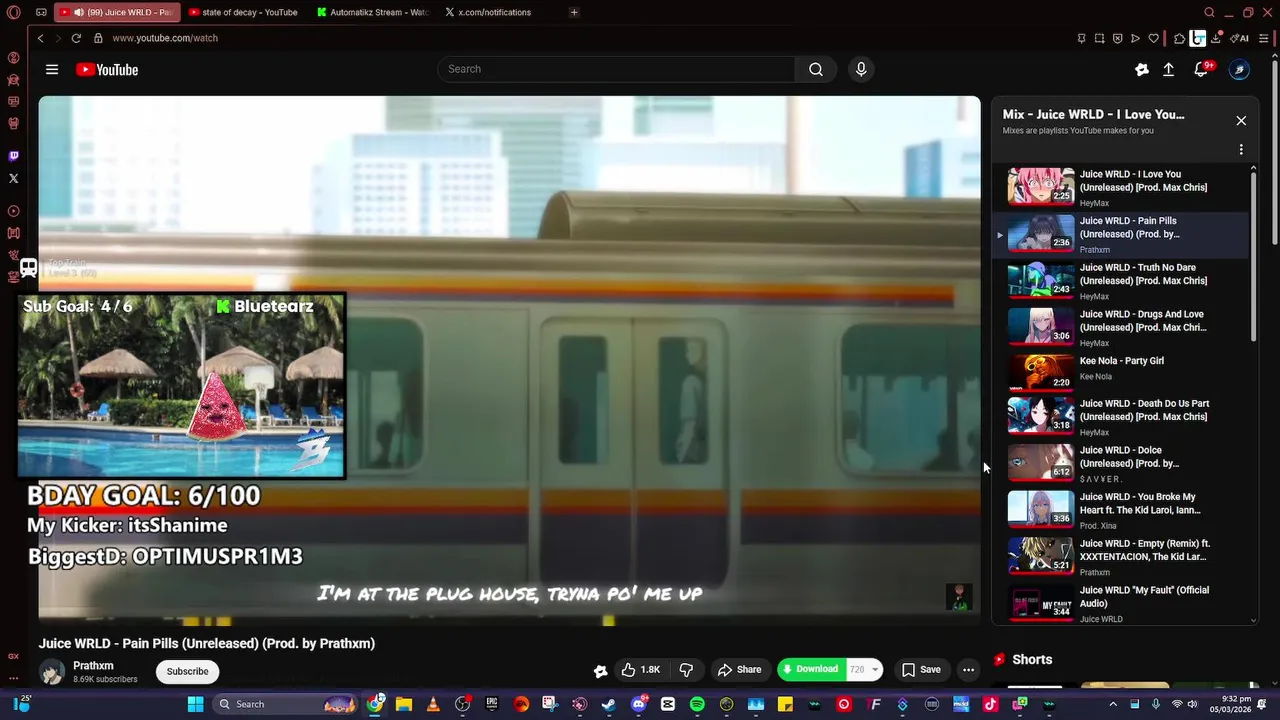Click the upload arrow icon in YouTube header
This screenshot has height=720, width=1280.
[x=1168, y=69]
